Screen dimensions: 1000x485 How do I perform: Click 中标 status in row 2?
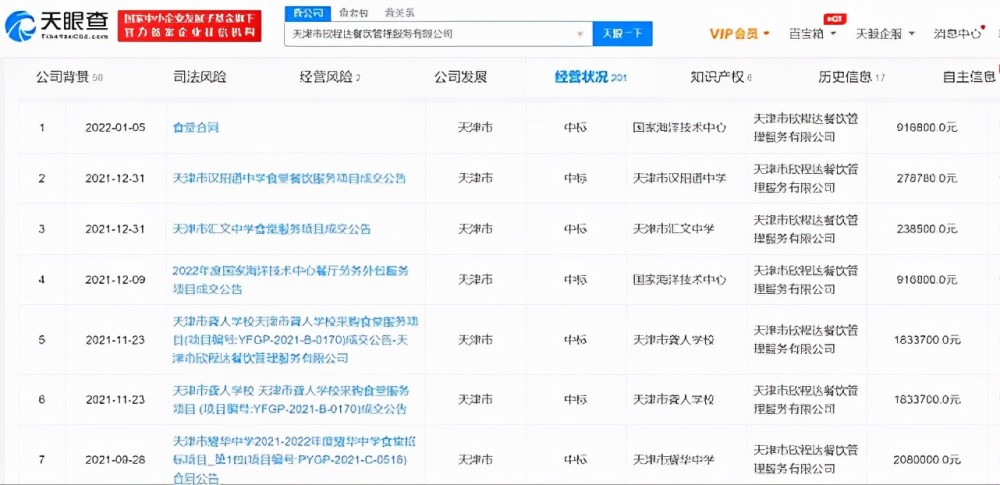575,178
